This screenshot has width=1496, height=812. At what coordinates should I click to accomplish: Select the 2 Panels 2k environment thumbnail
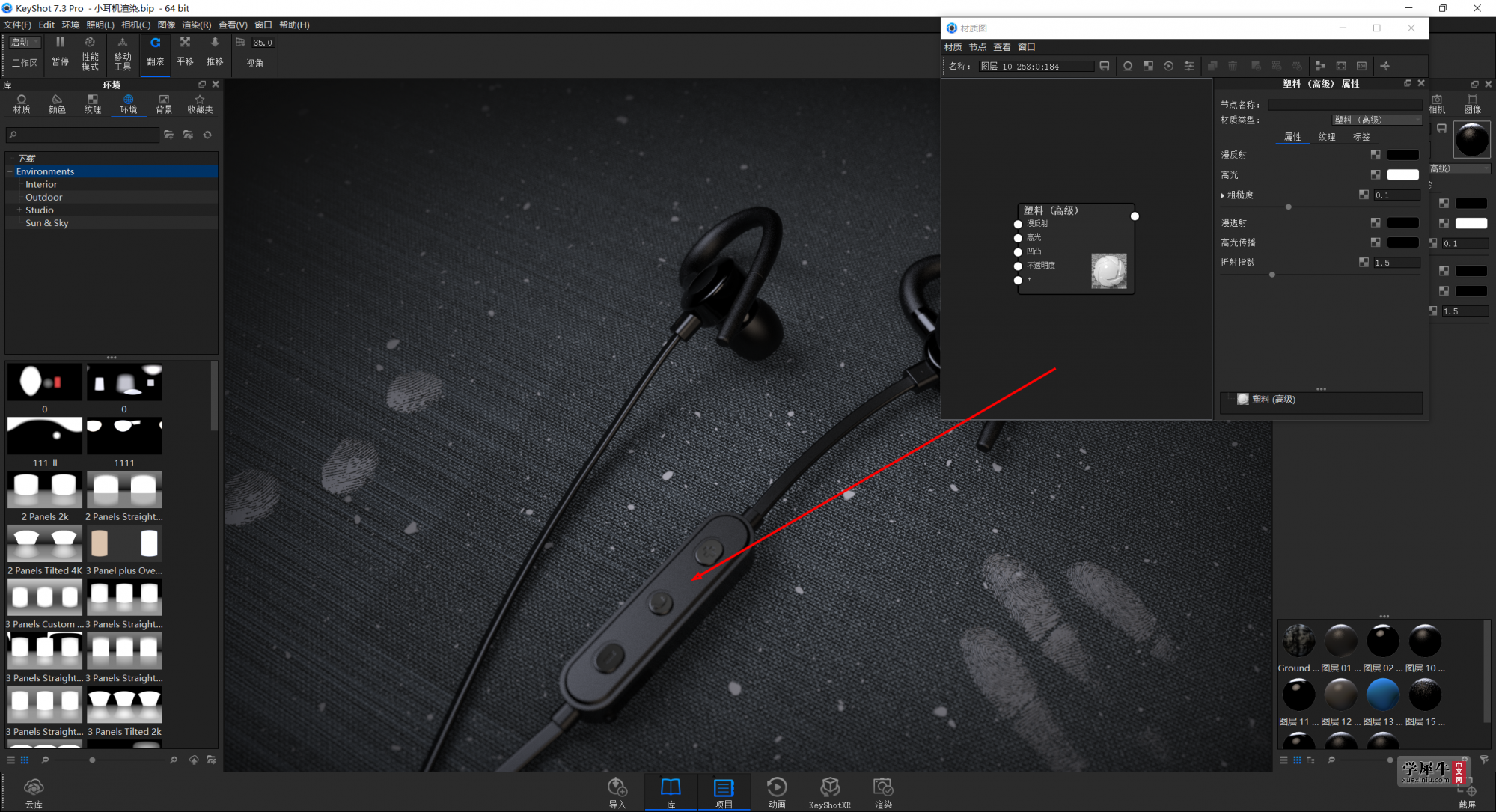coord(45,490)
